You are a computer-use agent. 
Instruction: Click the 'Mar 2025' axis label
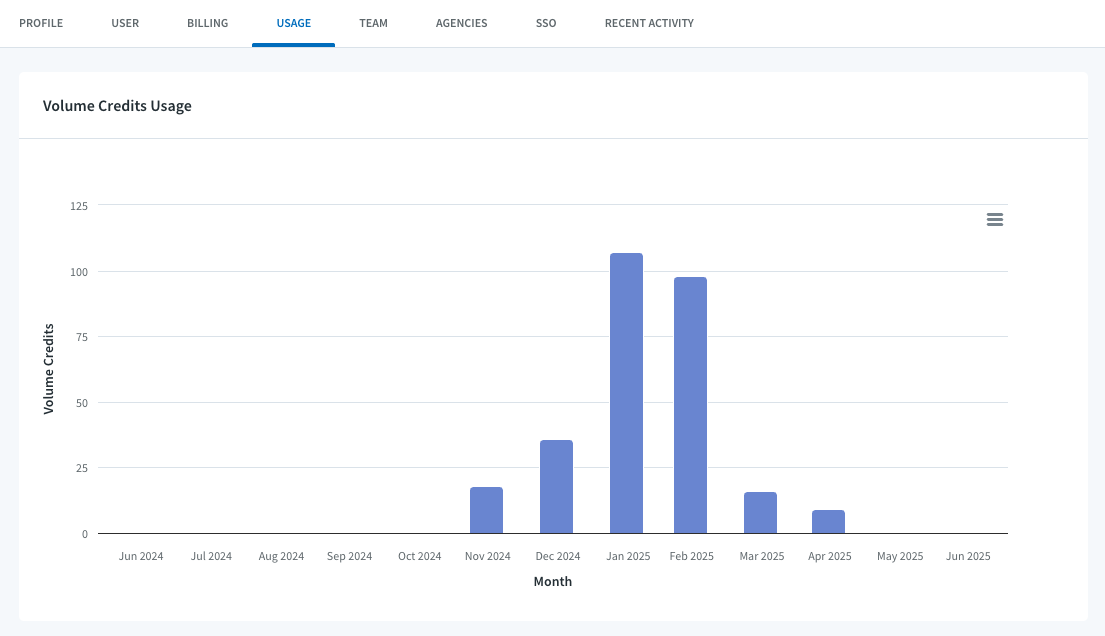[762, 556]
